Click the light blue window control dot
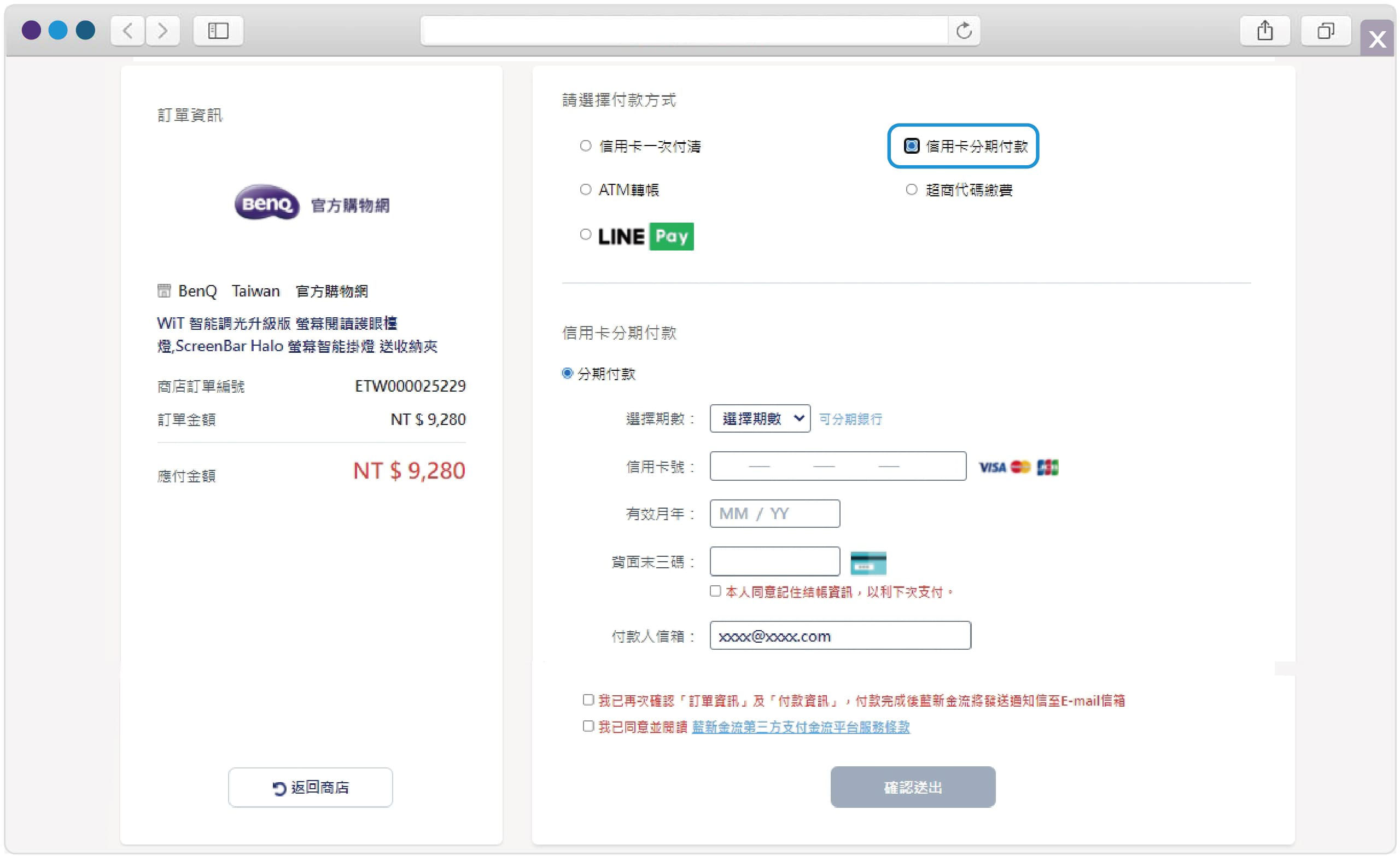This screenshot has width=1400, height=856. pyautogui.click(x=58, y=30)
